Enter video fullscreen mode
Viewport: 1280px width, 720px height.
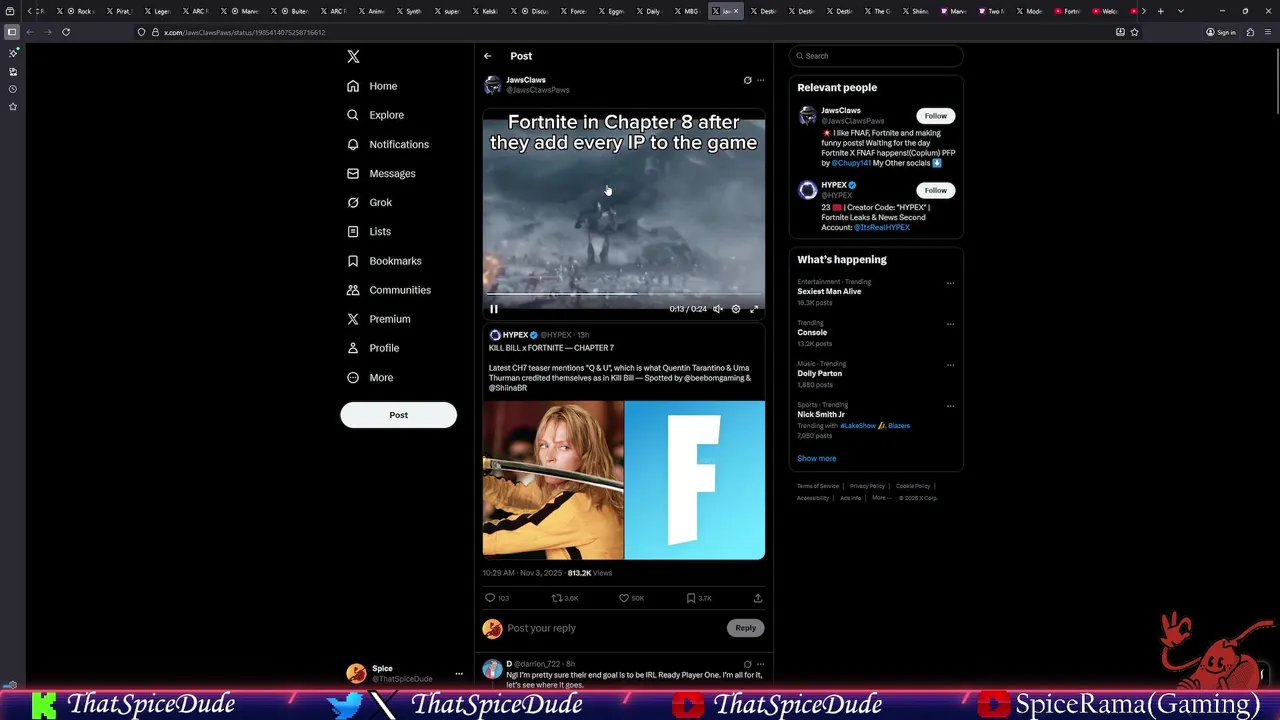click(754, 309)
